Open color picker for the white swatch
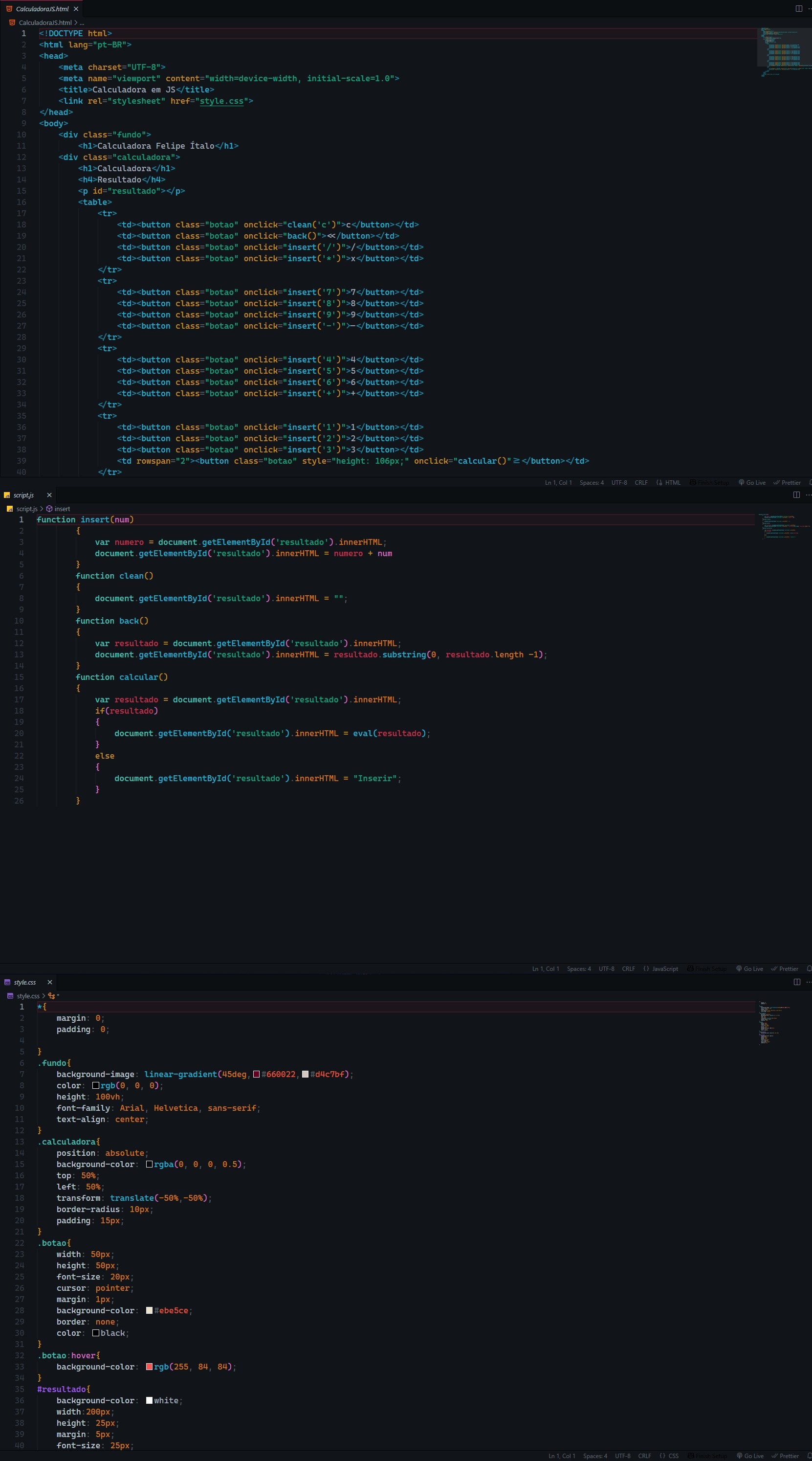The height and width of the screenshot is (1461, 812). 149,1400
